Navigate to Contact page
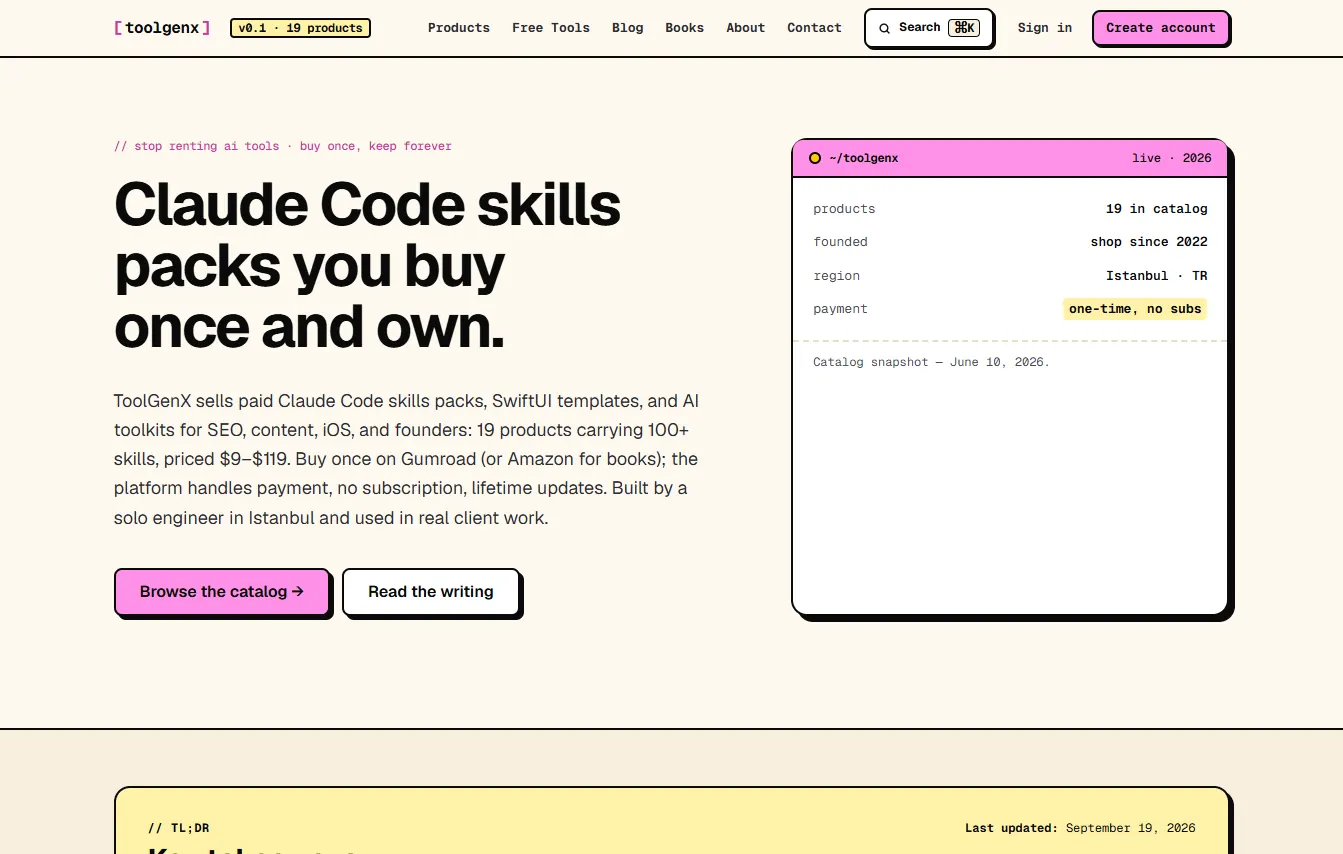The image size is (1343, 854). [x=814, y=28]
